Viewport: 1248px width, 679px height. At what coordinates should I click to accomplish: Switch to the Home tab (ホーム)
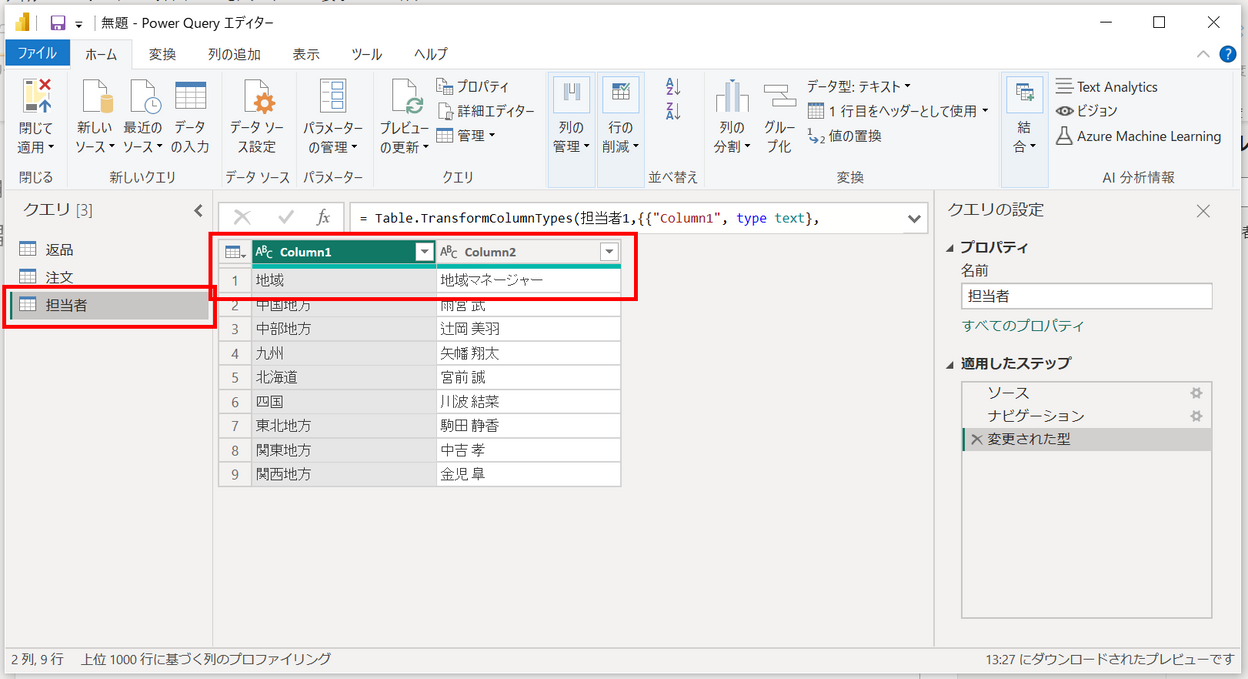(100, 54)
